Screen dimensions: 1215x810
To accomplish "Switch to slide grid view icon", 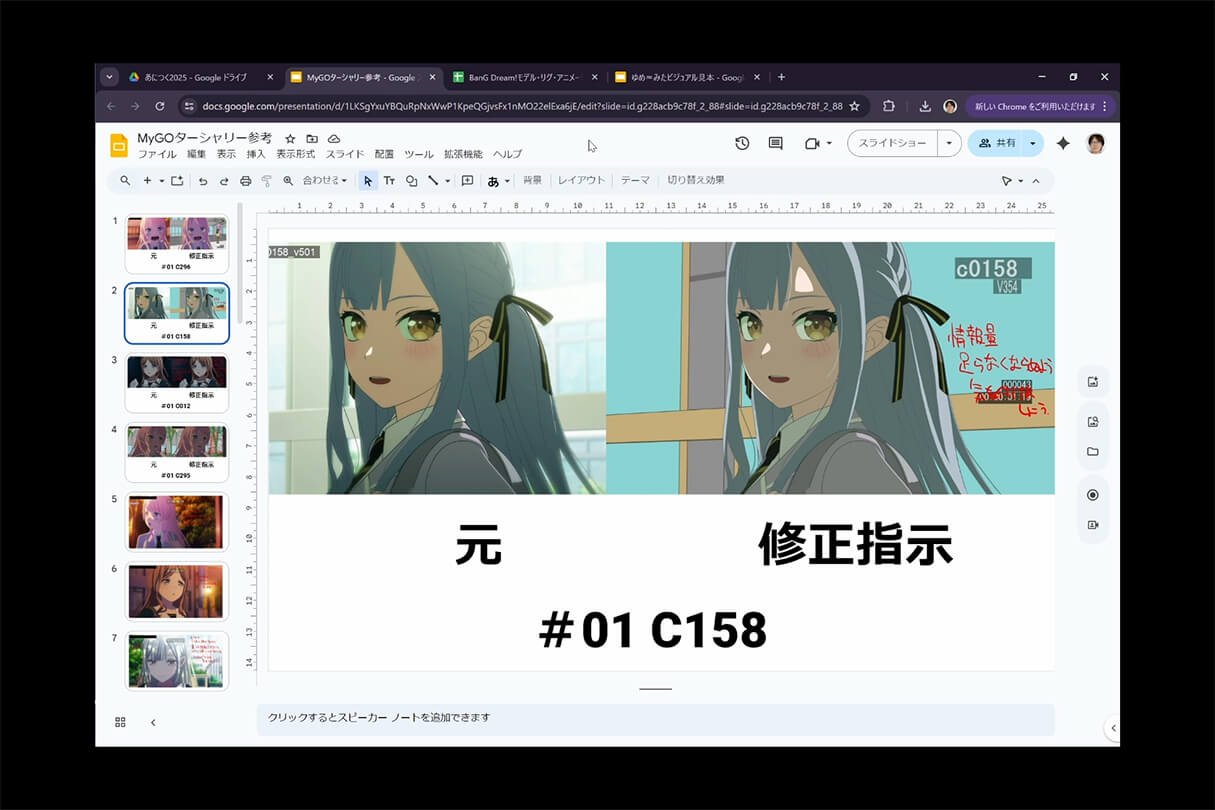I will tap(119, 721).
